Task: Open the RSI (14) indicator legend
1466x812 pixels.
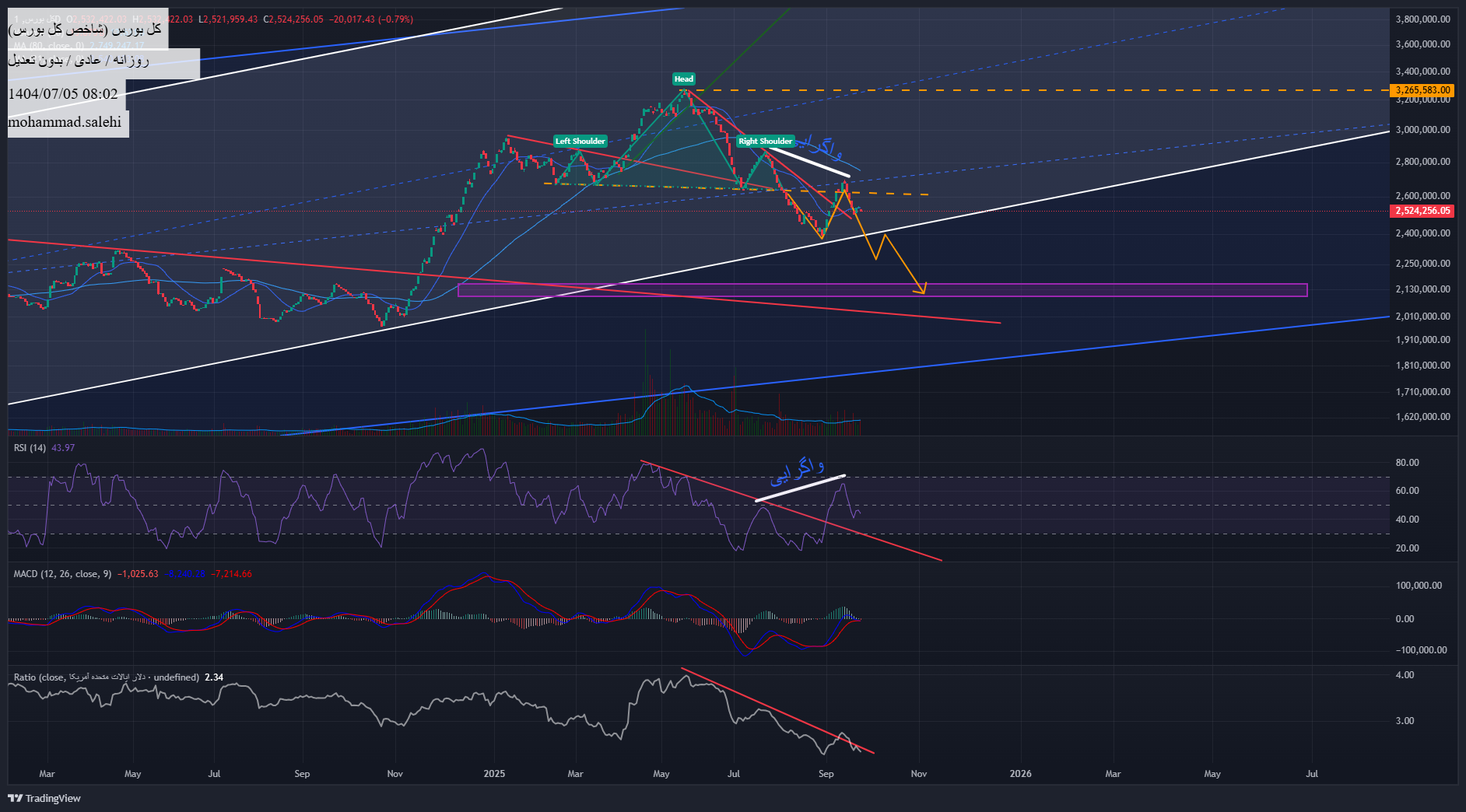Action: pyautogui.click(x=31, y=448)
